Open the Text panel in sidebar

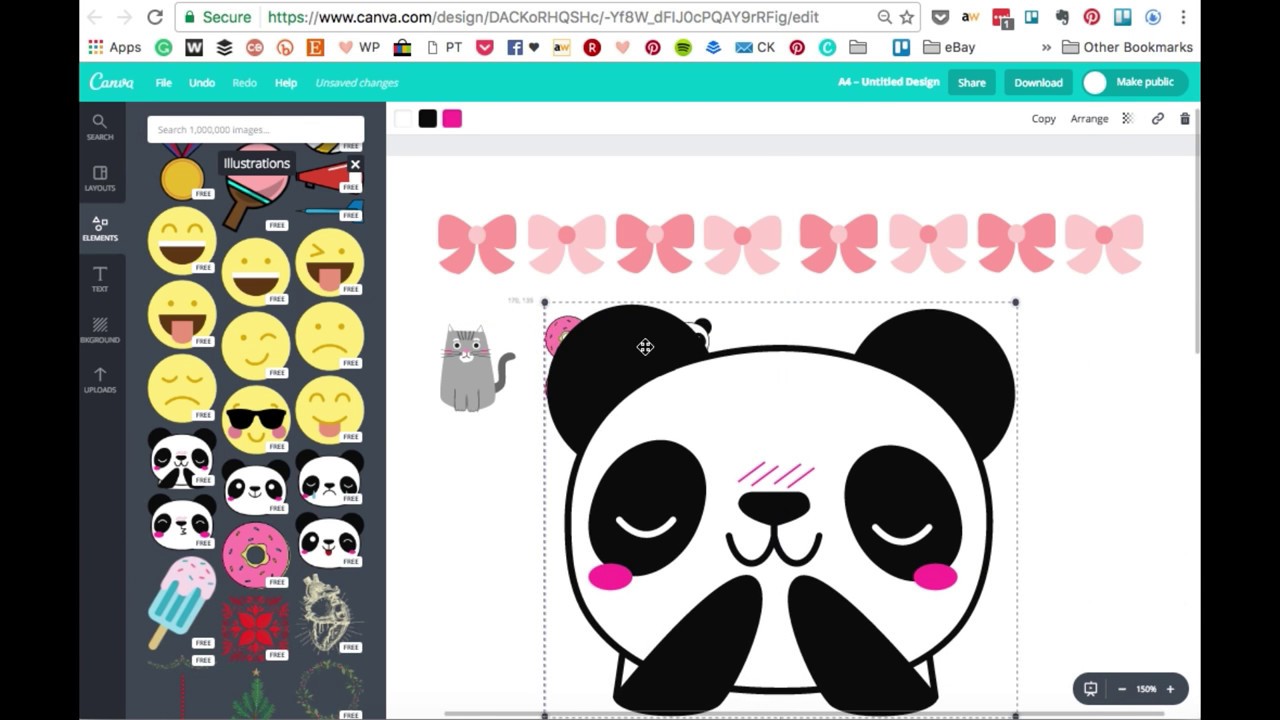point(100,279)
